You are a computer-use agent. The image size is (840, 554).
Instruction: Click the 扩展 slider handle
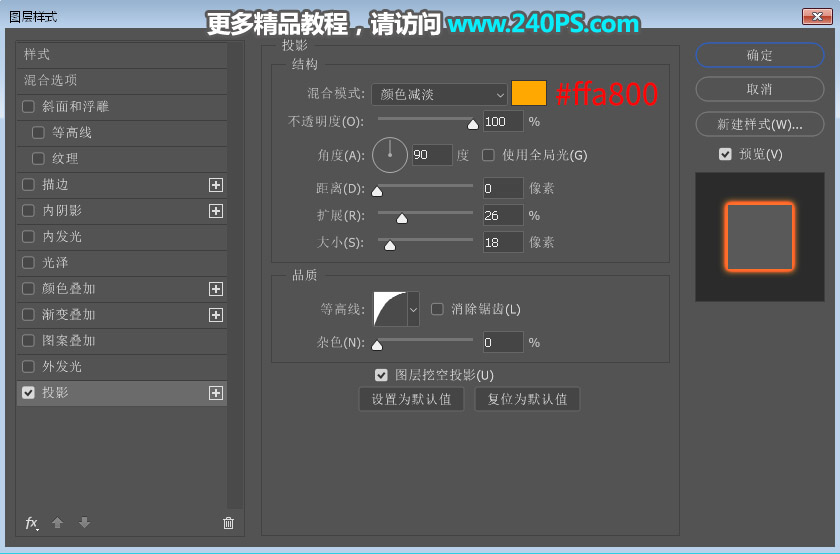coord(402,218)
